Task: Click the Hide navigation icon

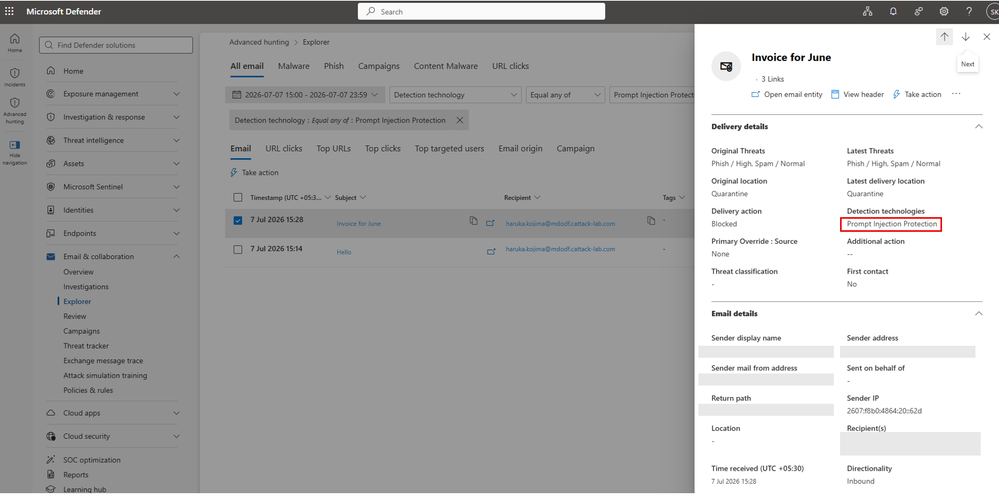Action: point(15,145)
